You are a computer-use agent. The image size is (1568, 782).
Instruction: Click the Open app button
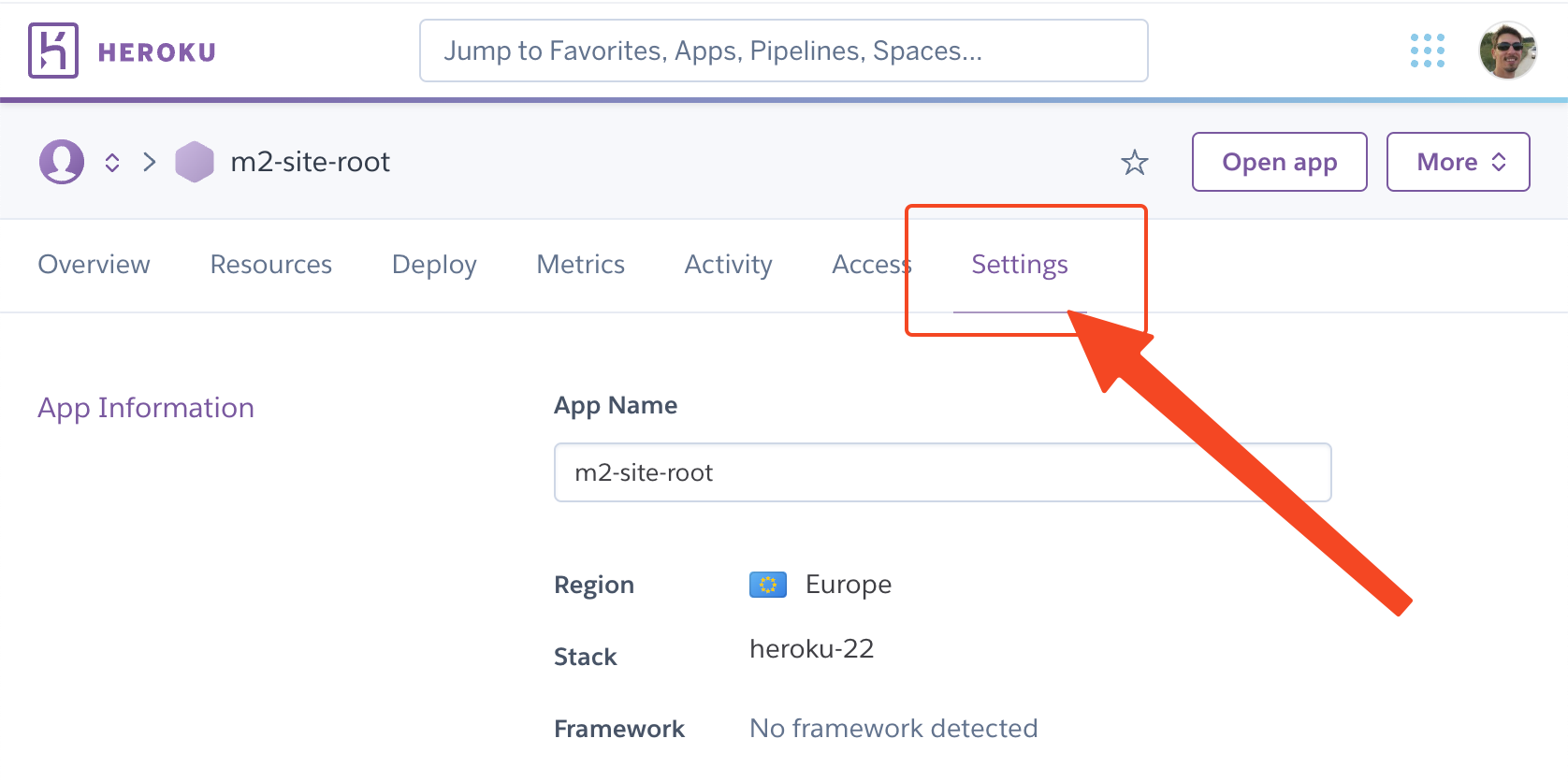[x=1280, y=162]
